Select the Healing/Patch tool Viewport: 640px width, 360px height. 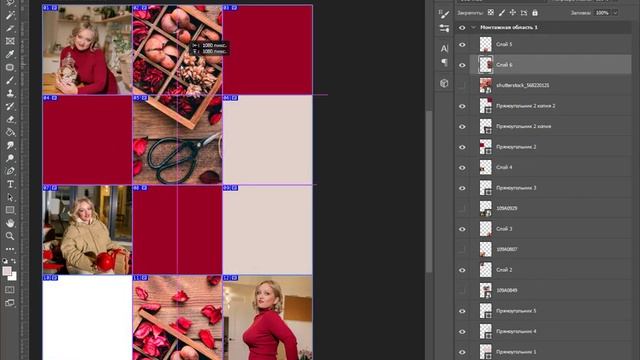click(10, 67)
